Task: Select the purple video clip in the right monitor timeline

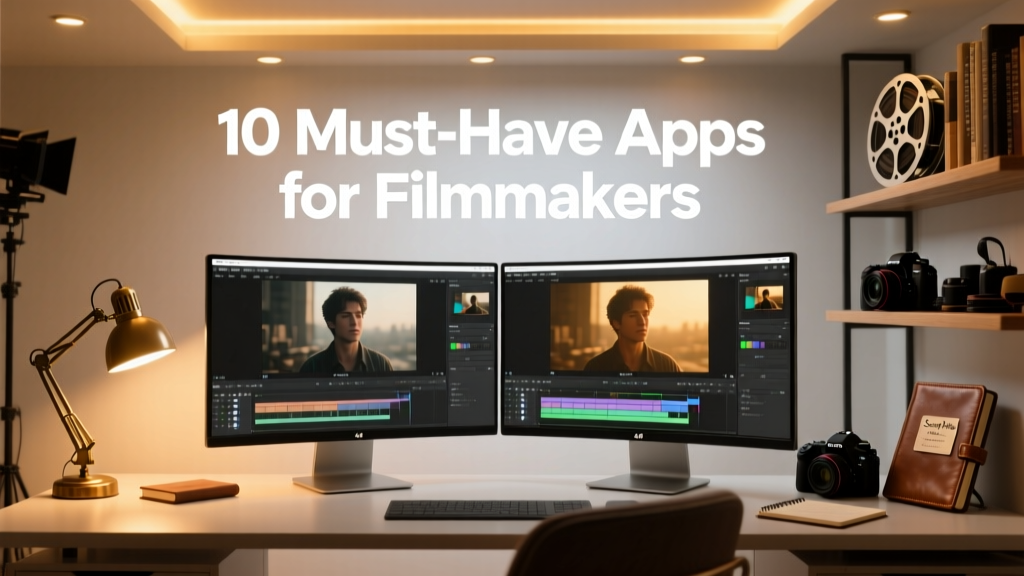Action: pyautogui.click(x=601, y=404)
